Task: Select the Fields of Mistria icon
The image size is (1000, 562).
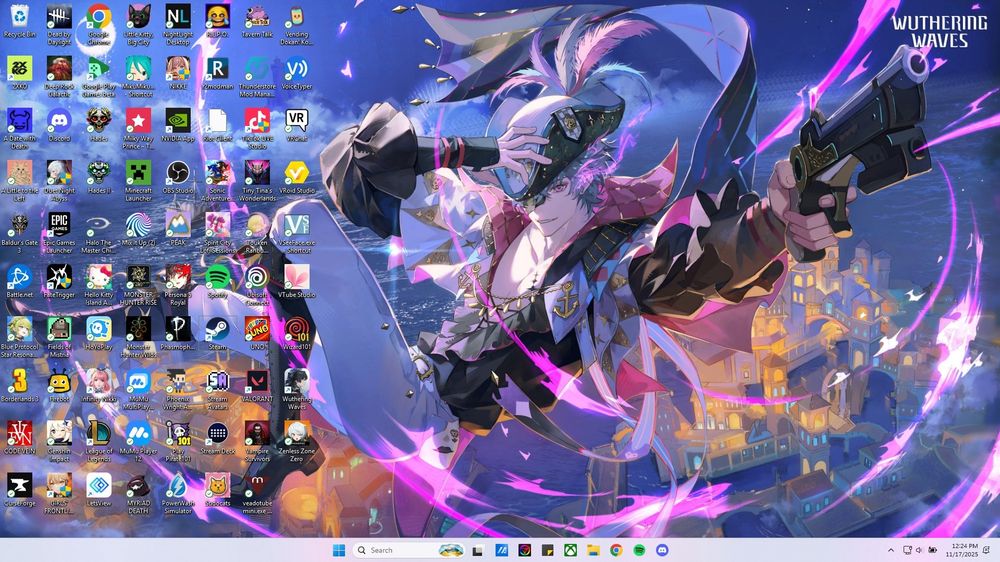Action: [x=59, y=338]
